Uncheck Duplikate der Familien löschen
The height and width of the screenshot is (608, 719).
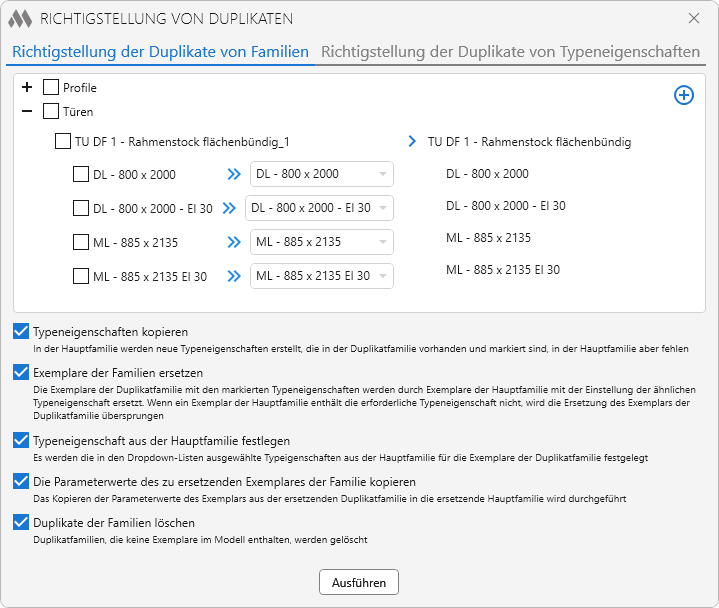[x=21, y=522]
